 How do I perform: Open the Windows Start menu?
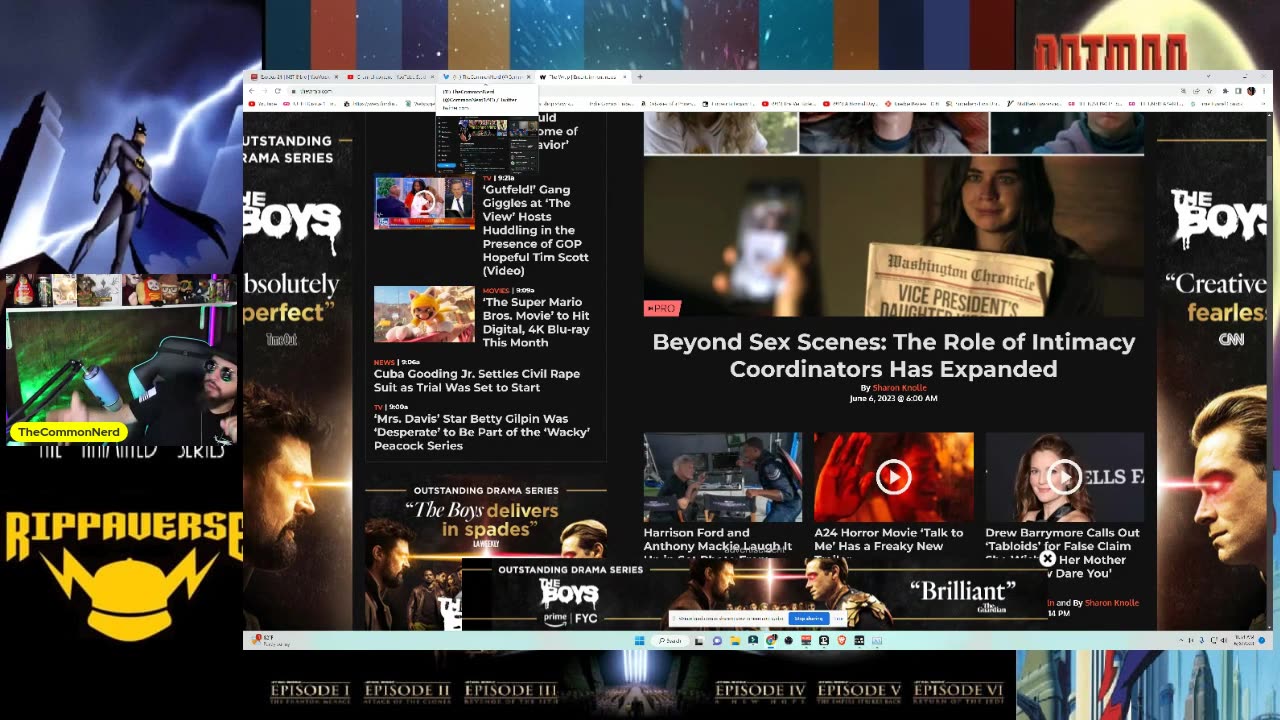(x=639, y=641)
